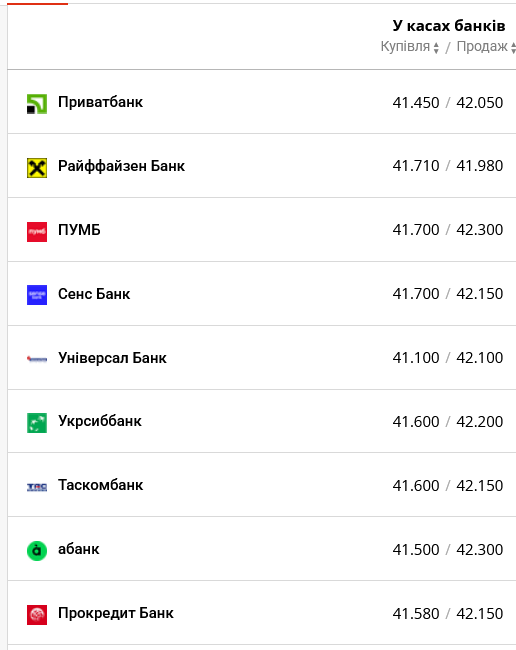The width and height of the screenshot is (516, 650).
Task: Click the green Укрсиббанк logo icon
Action: coord(37,423)
